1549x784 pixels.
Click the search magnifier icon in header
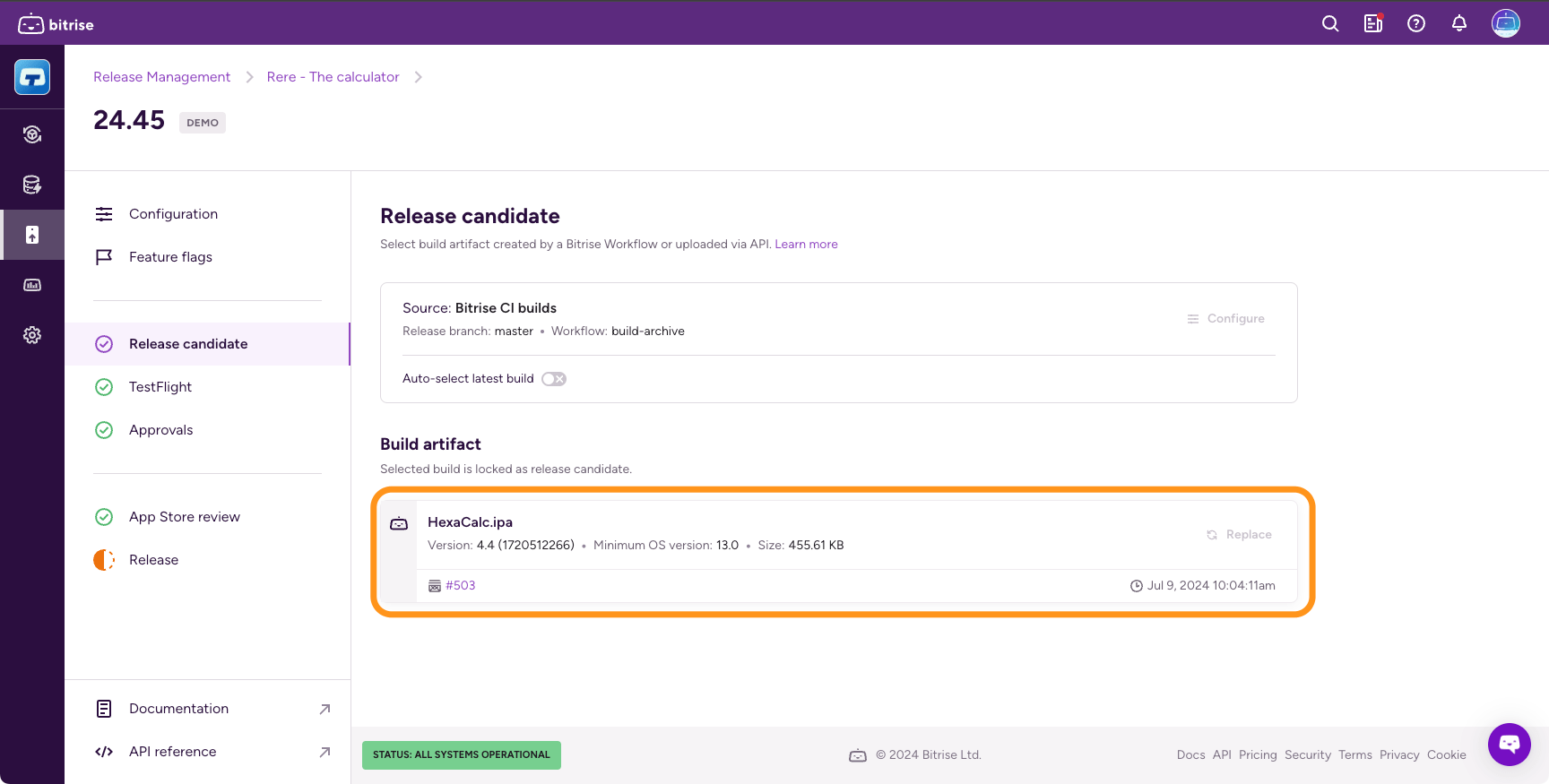pyautogui.click(x=1330, y=24)
